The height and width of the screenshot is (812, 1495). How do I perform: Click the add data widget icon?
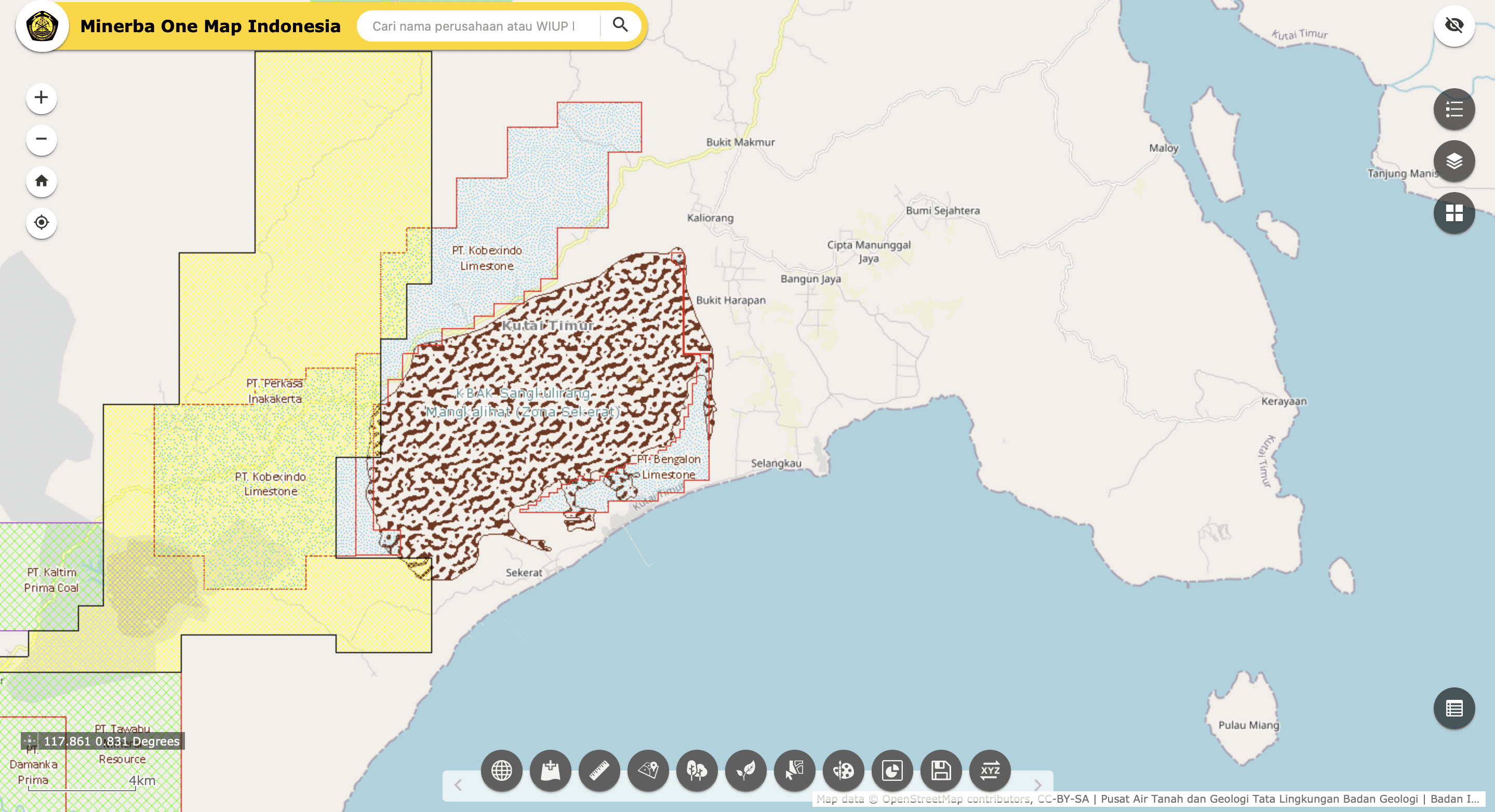[550, 770]
